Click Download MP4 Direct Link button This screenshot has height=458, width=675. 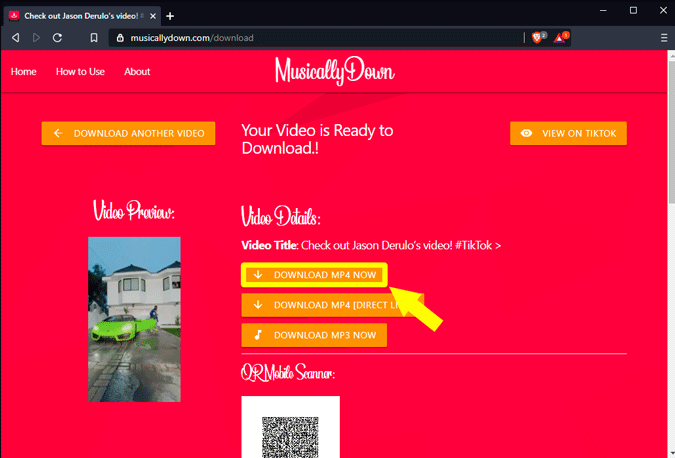[332, 305]
